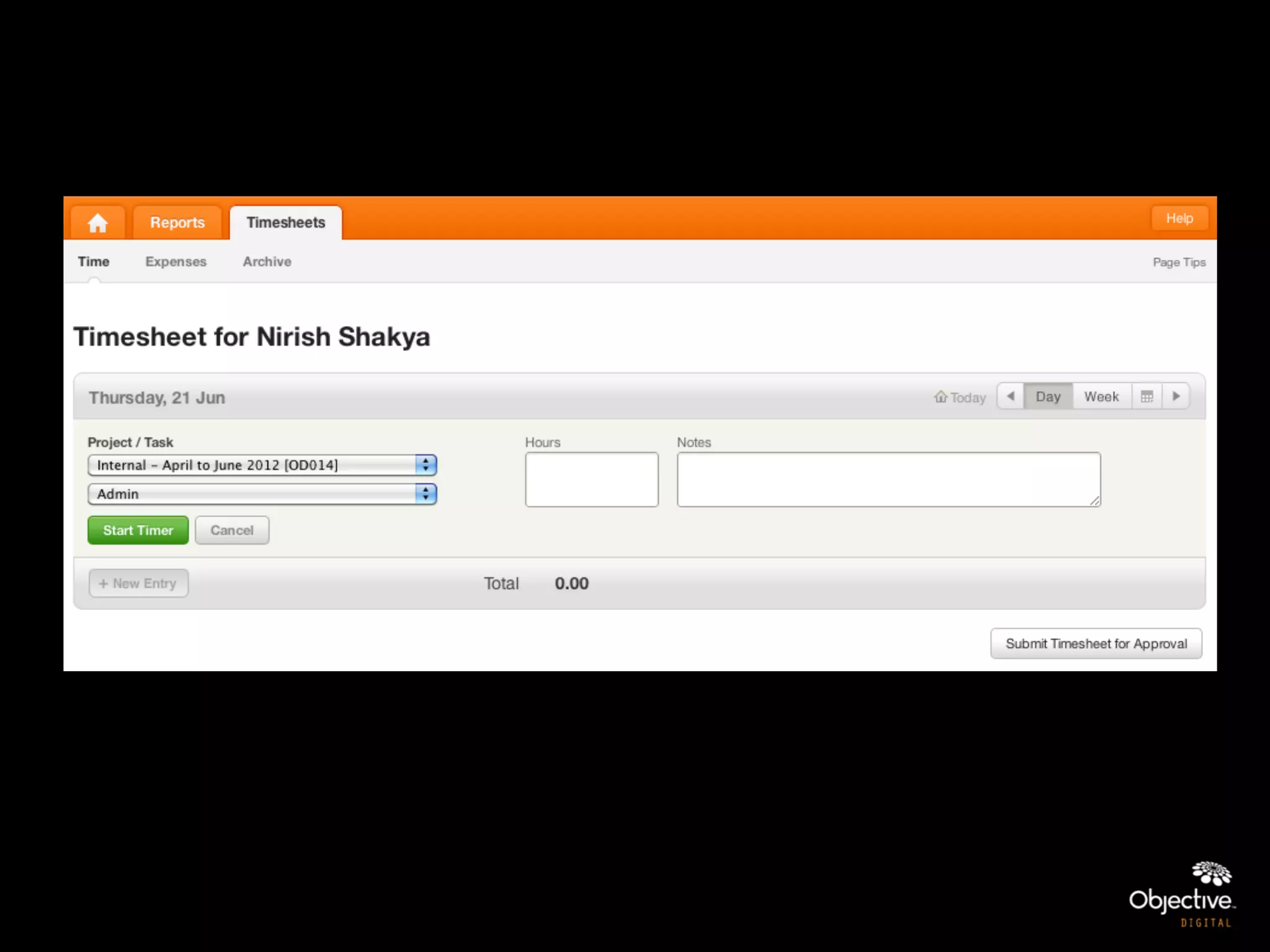Click the Help button
Screen dimensions: 1270x952
tap(1179, 218)
